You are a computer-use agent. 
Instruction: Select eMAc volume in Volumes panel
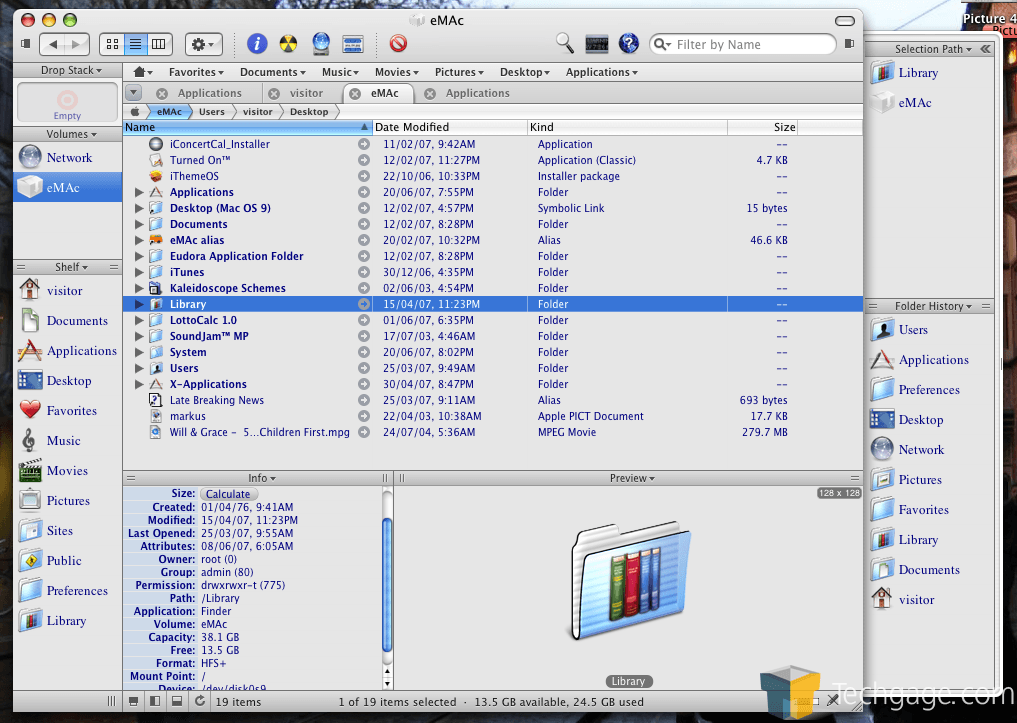click(67, 187)
